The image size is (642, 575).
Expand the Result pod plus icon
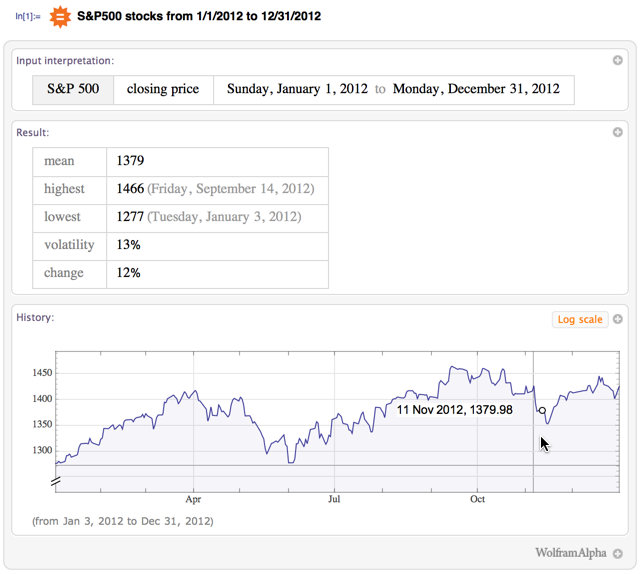coord(617,132)
